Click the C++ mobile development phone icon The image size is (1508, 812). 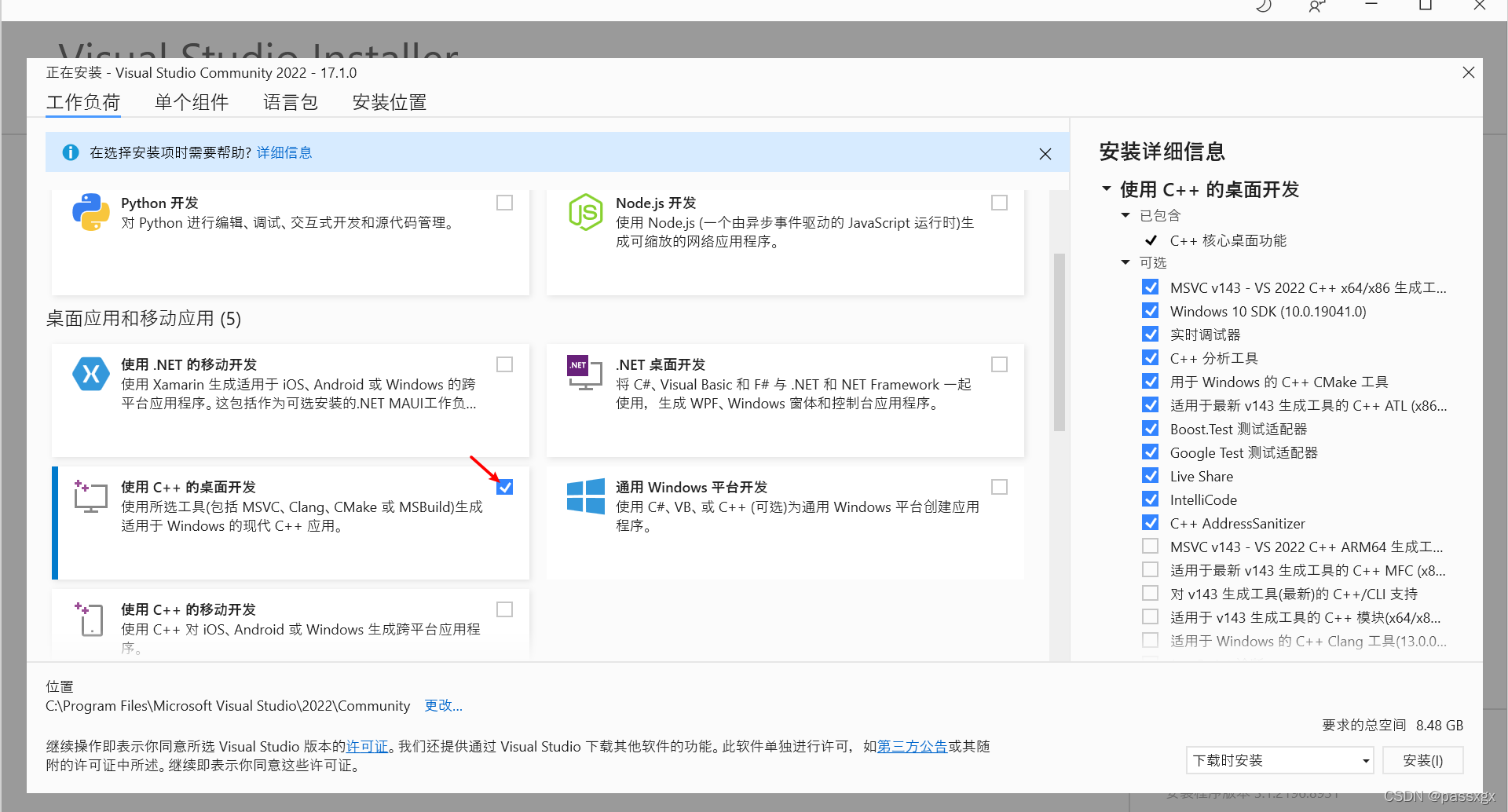click(x=90, y=619)
